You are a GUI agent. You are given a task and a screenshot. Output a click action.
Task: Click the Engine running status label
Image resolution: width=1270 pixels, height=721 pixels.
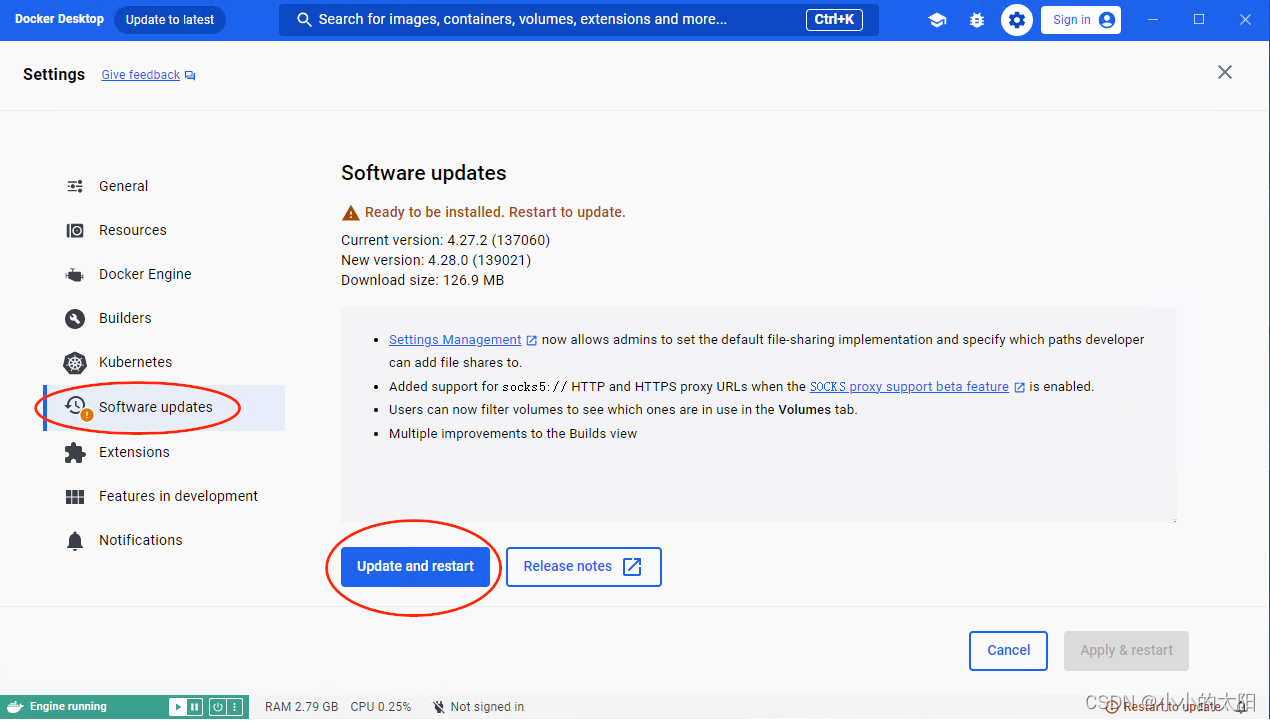(68, 707)
